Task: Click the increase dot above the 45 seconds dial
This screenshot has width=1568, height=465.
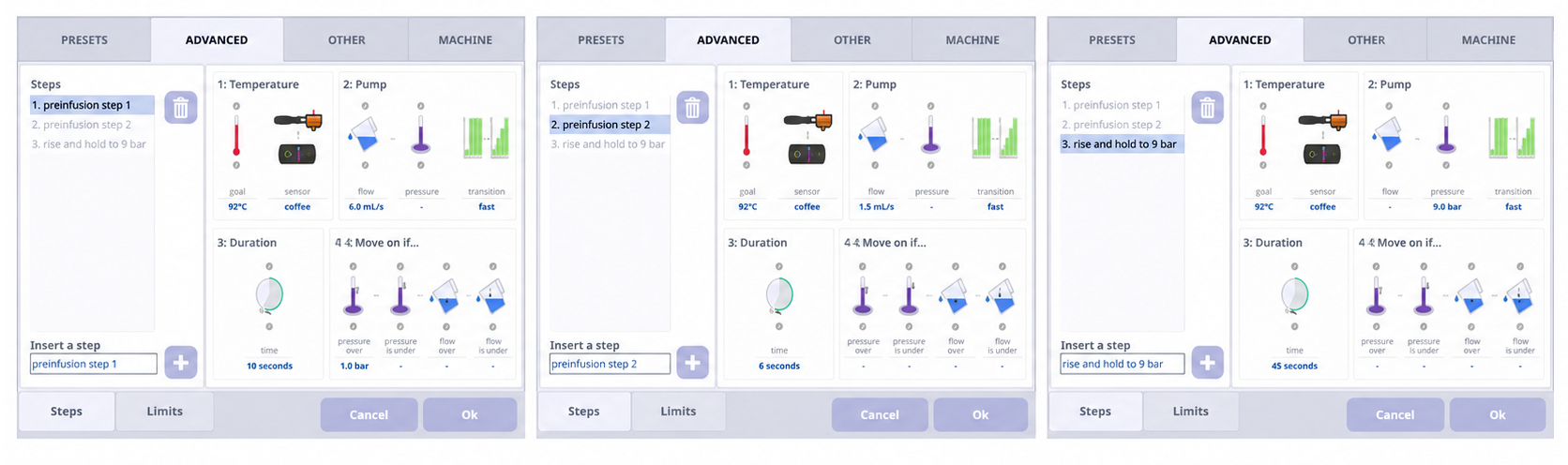Action: 1294,266
